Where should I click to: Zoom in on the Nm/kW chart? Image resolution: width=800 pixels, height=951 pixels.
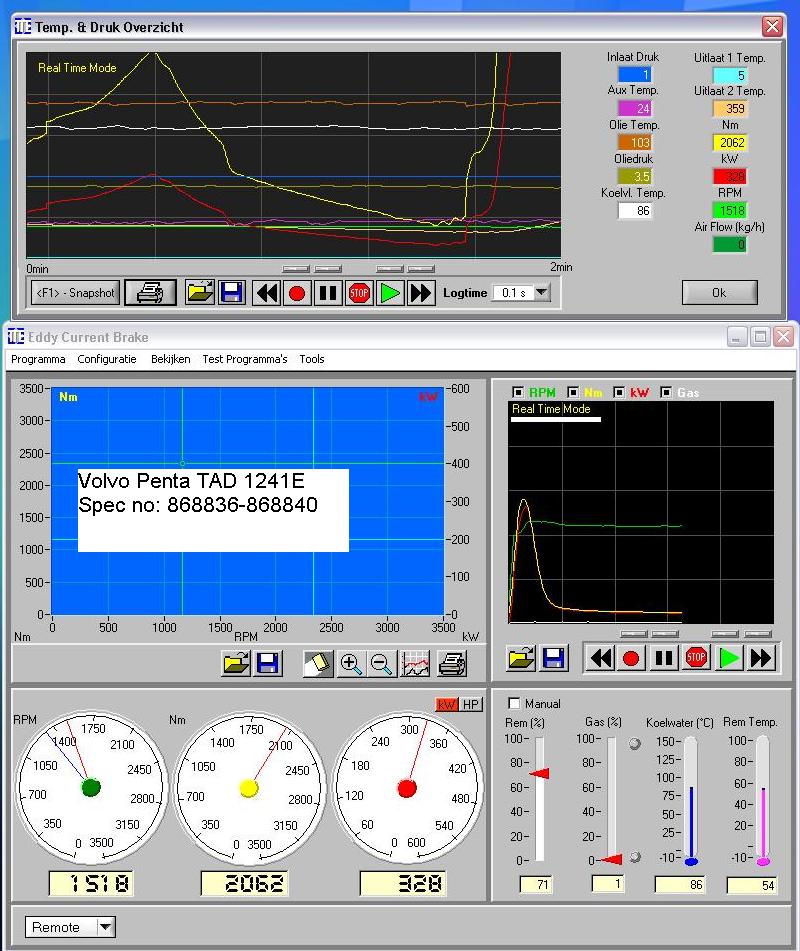[351, 663]
